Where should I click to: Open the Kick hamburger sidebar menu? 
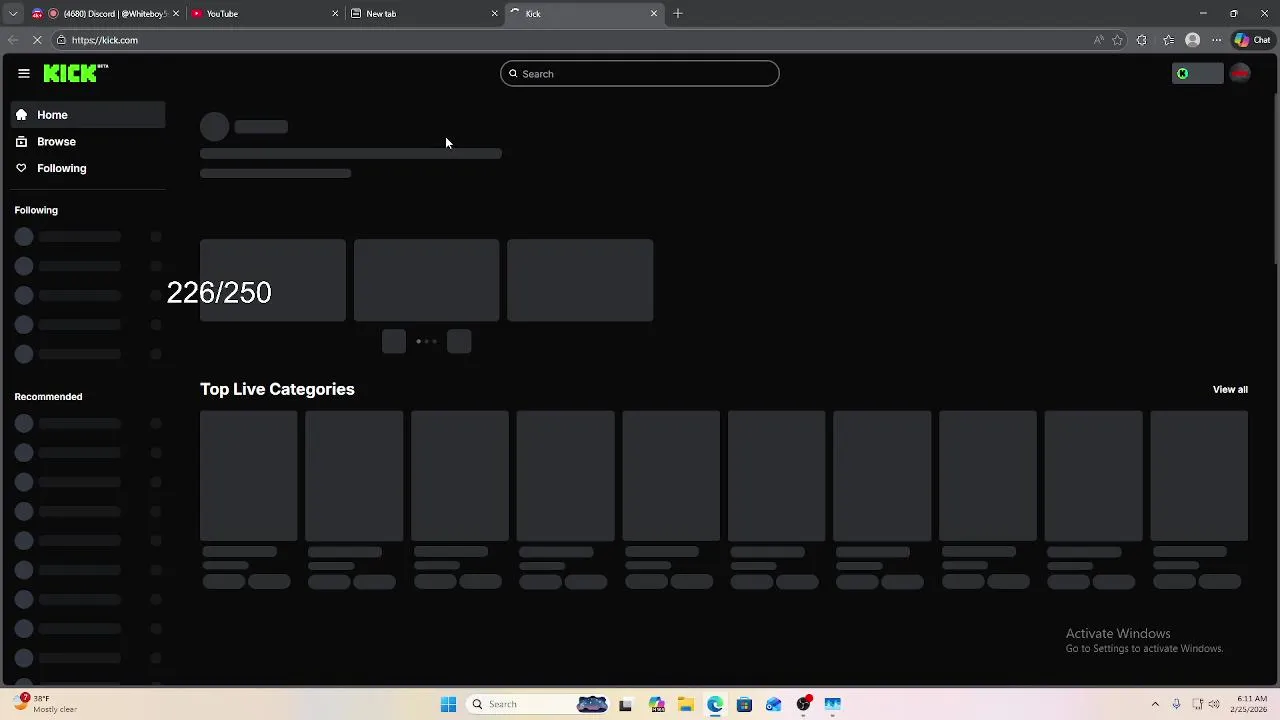(x=24, y=73)
